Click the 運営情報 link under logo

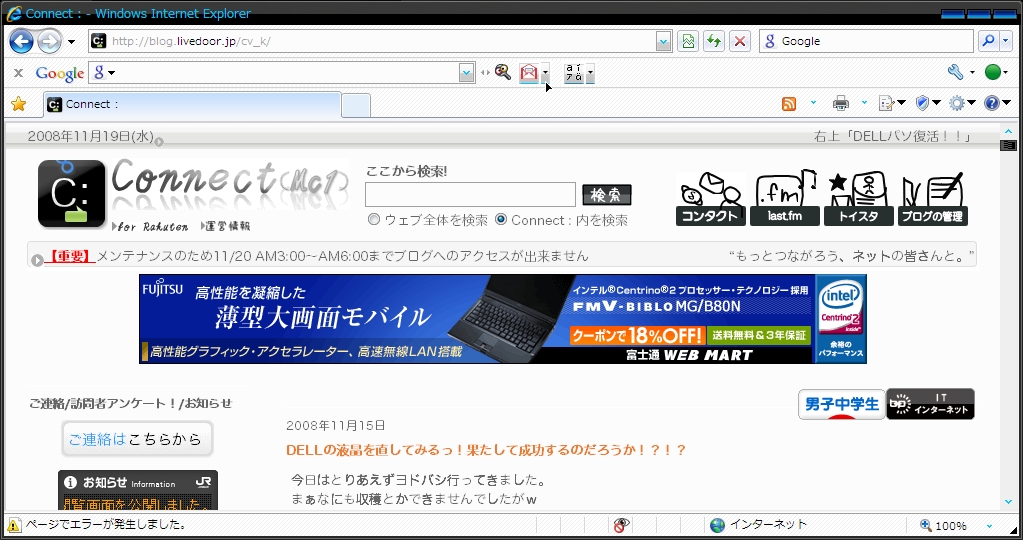[x=226, y=226]
